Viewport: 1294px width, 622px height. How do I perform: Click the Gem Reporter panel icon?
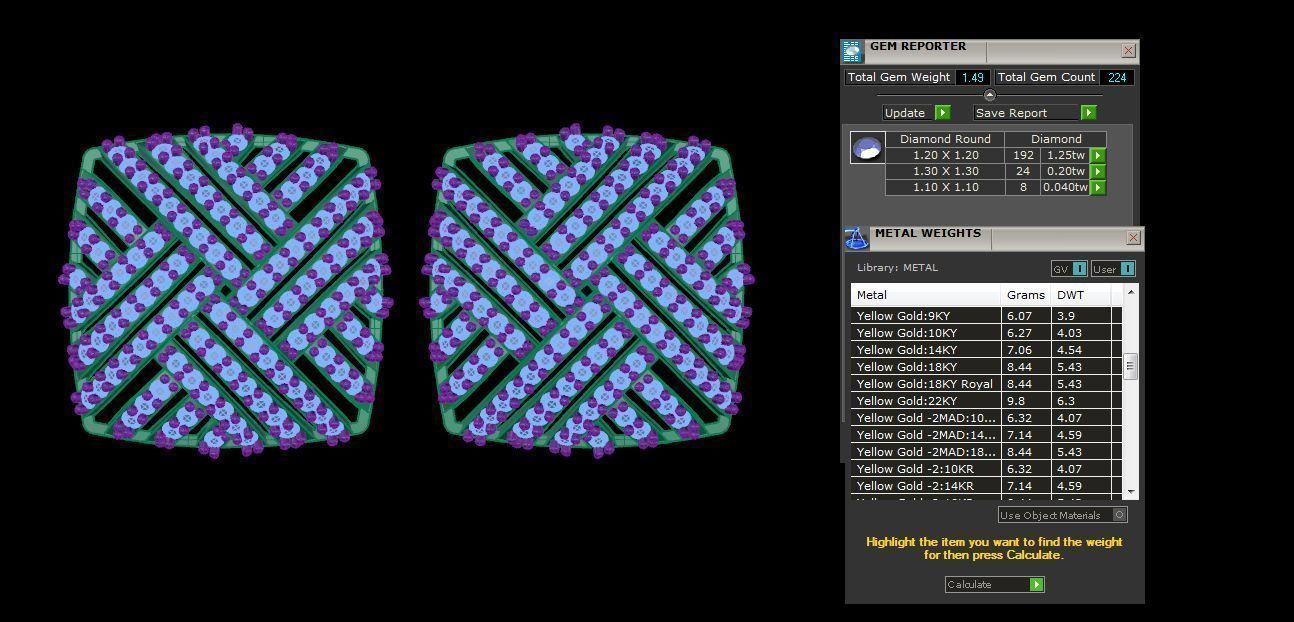coord(852,52)
